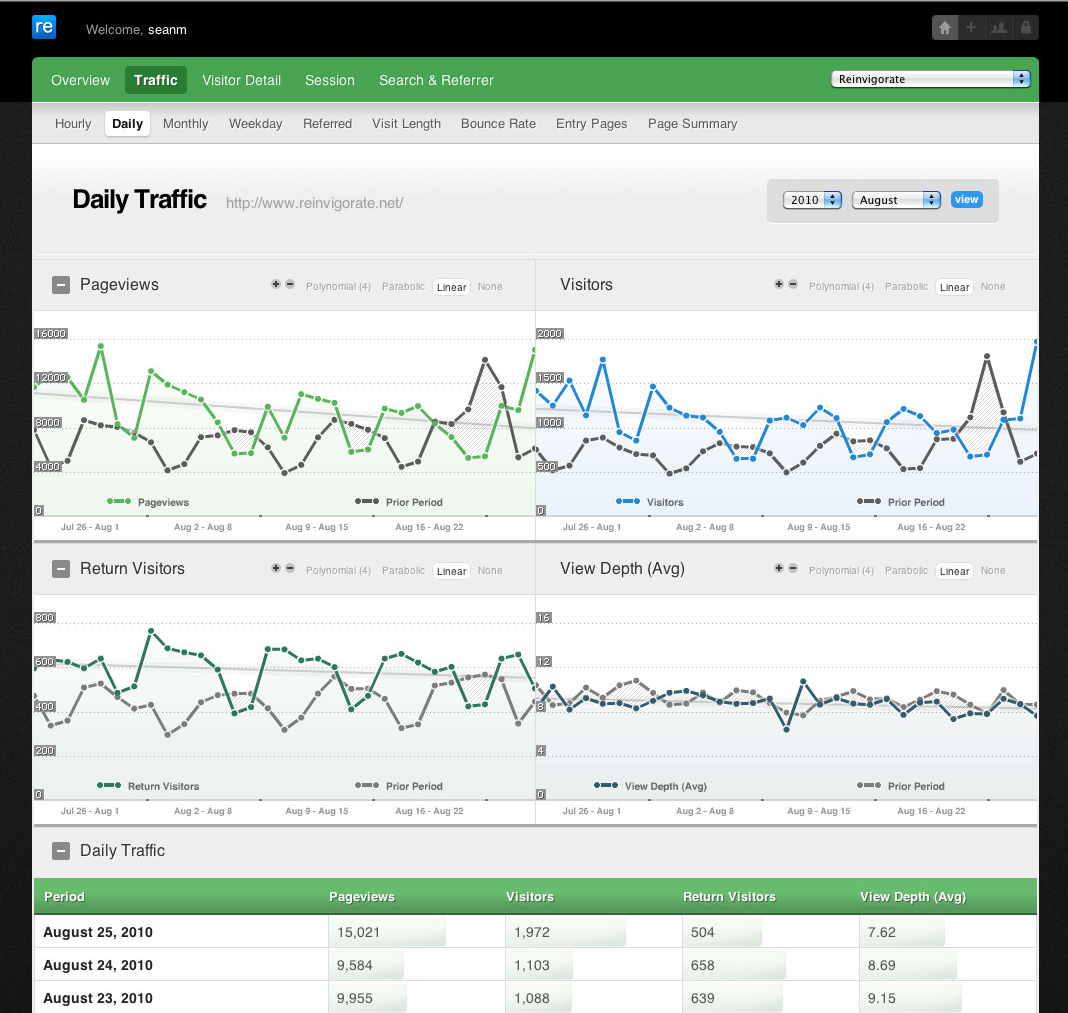Click the plus icon on View Depth chart
Screen dimensions: 1068x1013
[779, 569]
